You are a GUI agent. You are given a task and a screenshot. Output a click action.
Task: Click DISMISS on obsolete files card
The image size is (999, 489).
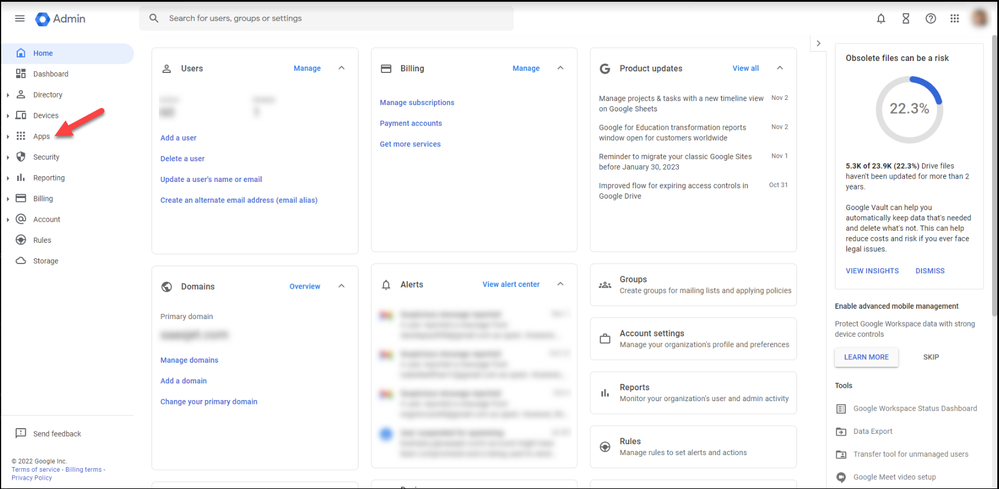pos(930,271)
